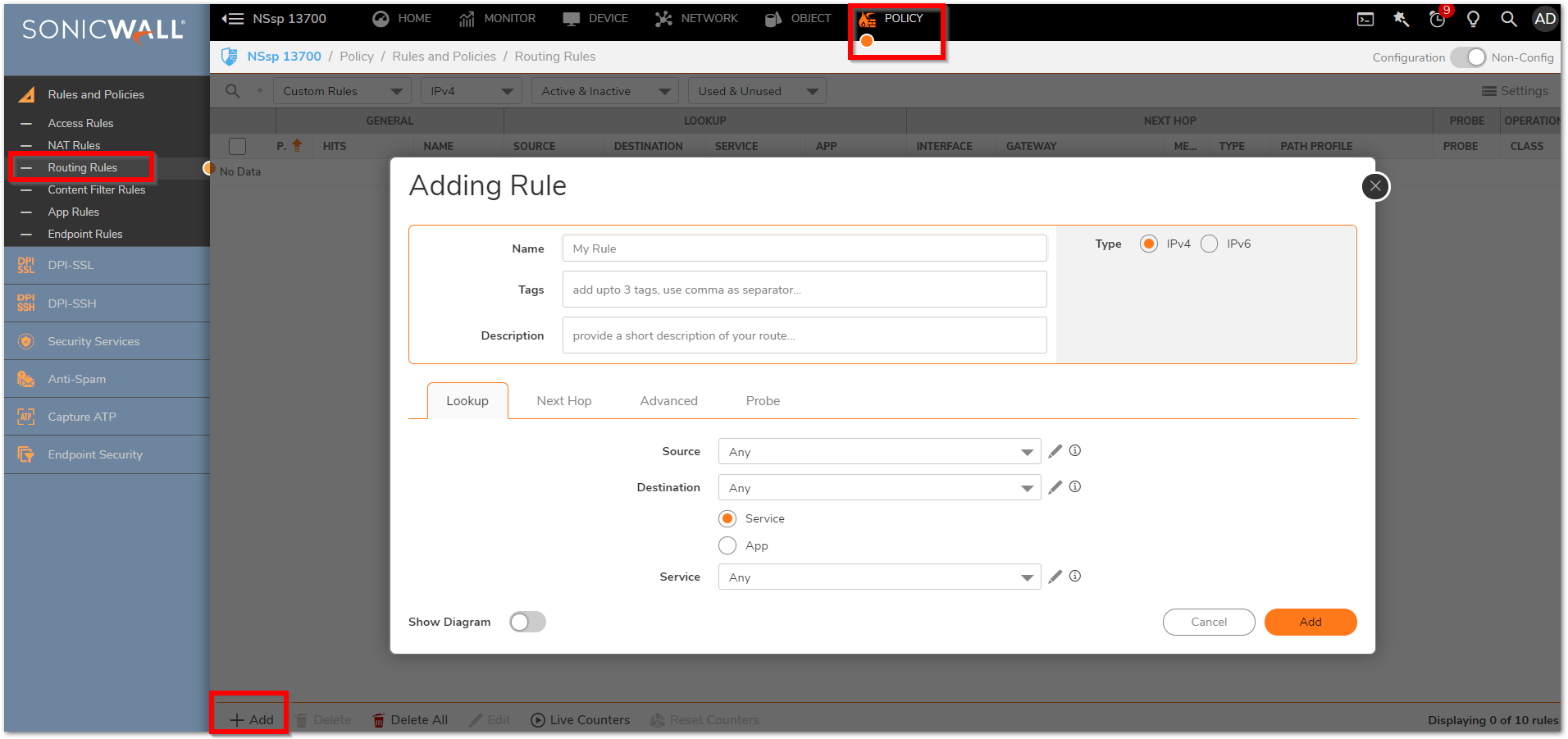Check the select-all rules checkbox
This screenshot has height=739, width=1568.
click(x=238, y=146)
